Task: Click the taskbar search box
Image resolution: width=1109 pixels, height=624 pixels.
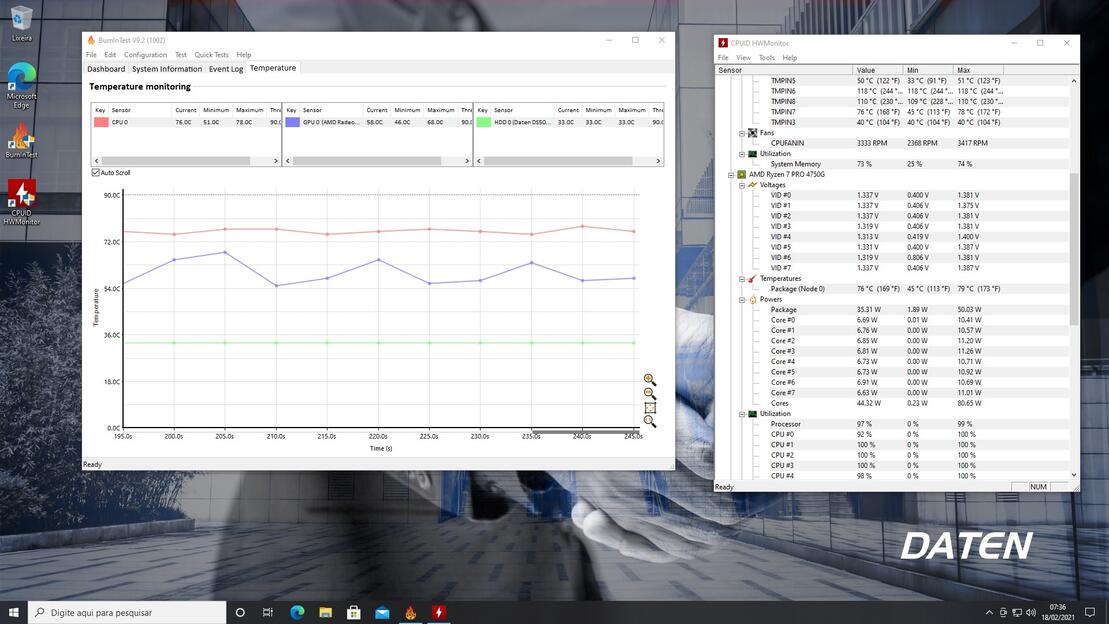Action: coord(127,612)
